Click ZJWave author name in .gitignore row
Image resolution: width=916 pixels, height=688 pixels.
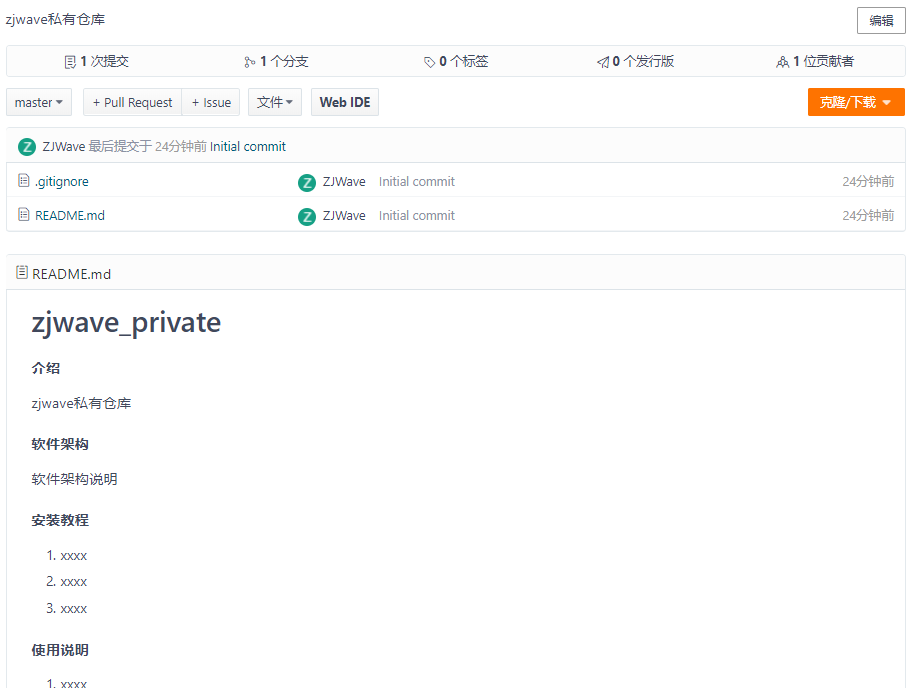tap(344, 182)
